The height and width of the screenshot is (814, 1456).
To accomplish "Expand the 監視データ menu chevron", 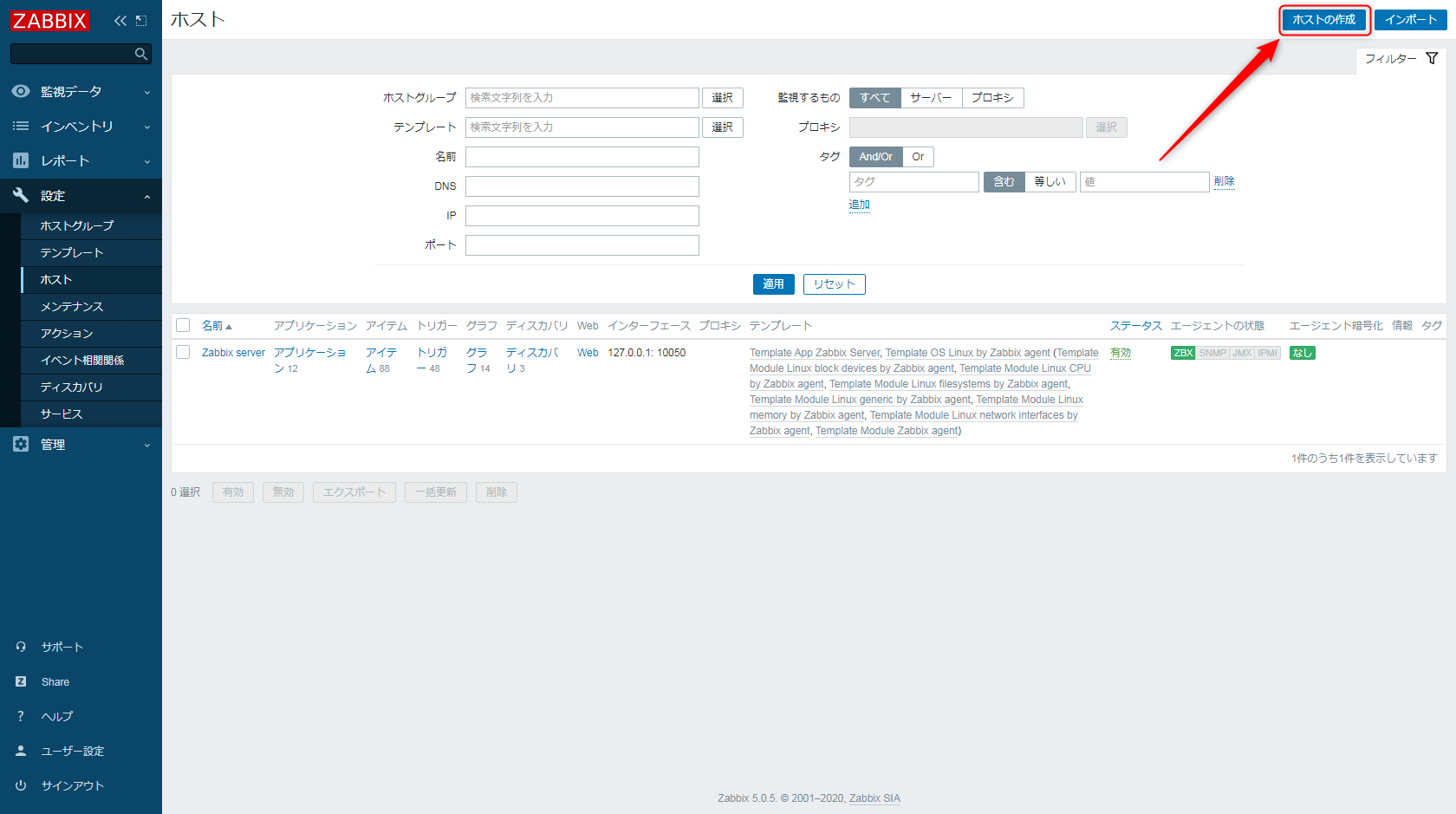I will click(x=147, y=92).
